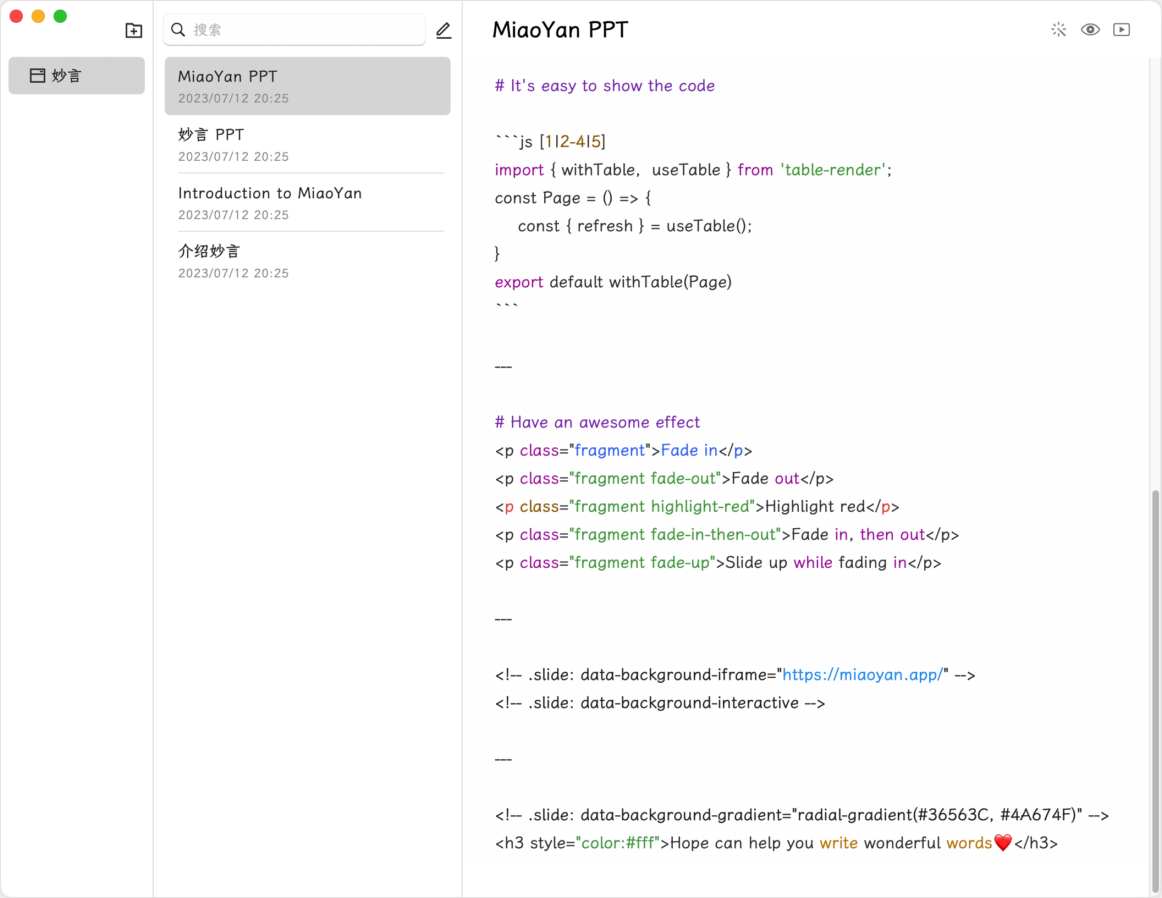Click the radial-gradient comment line

[x=802, y=815]
